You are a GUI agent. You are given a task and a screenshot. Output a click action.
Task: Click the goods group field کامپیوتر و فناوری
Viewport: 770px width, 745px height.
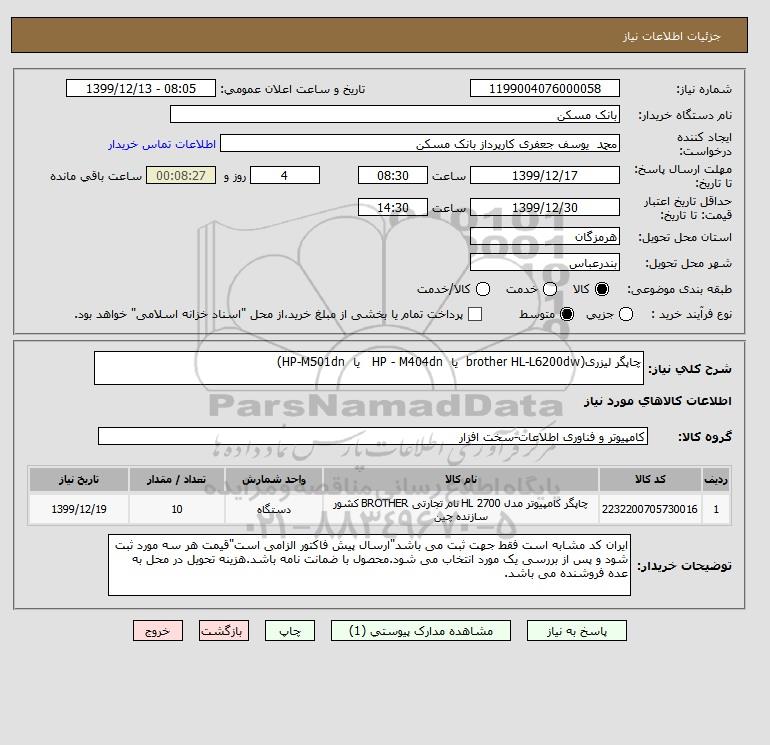[x=373, y=436]
